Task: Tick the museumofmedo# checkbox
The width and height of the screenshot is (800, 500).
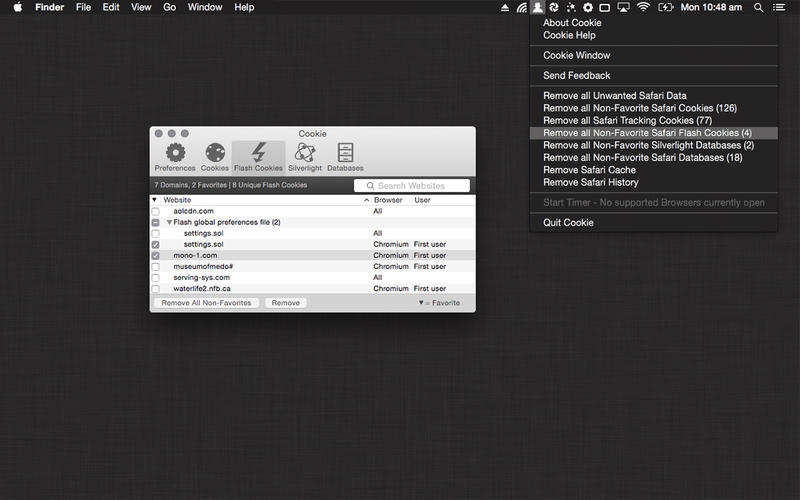Action: [x=156, y=267]
